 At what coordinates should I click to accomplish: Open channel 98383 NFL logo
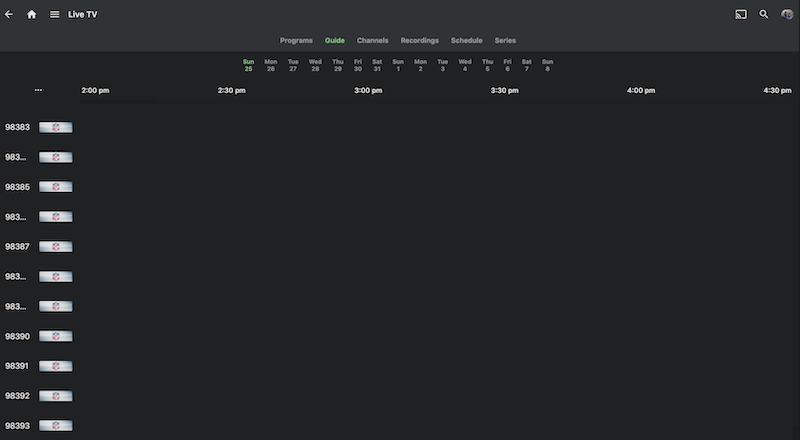pyautogui.click(x=56, y=127)
